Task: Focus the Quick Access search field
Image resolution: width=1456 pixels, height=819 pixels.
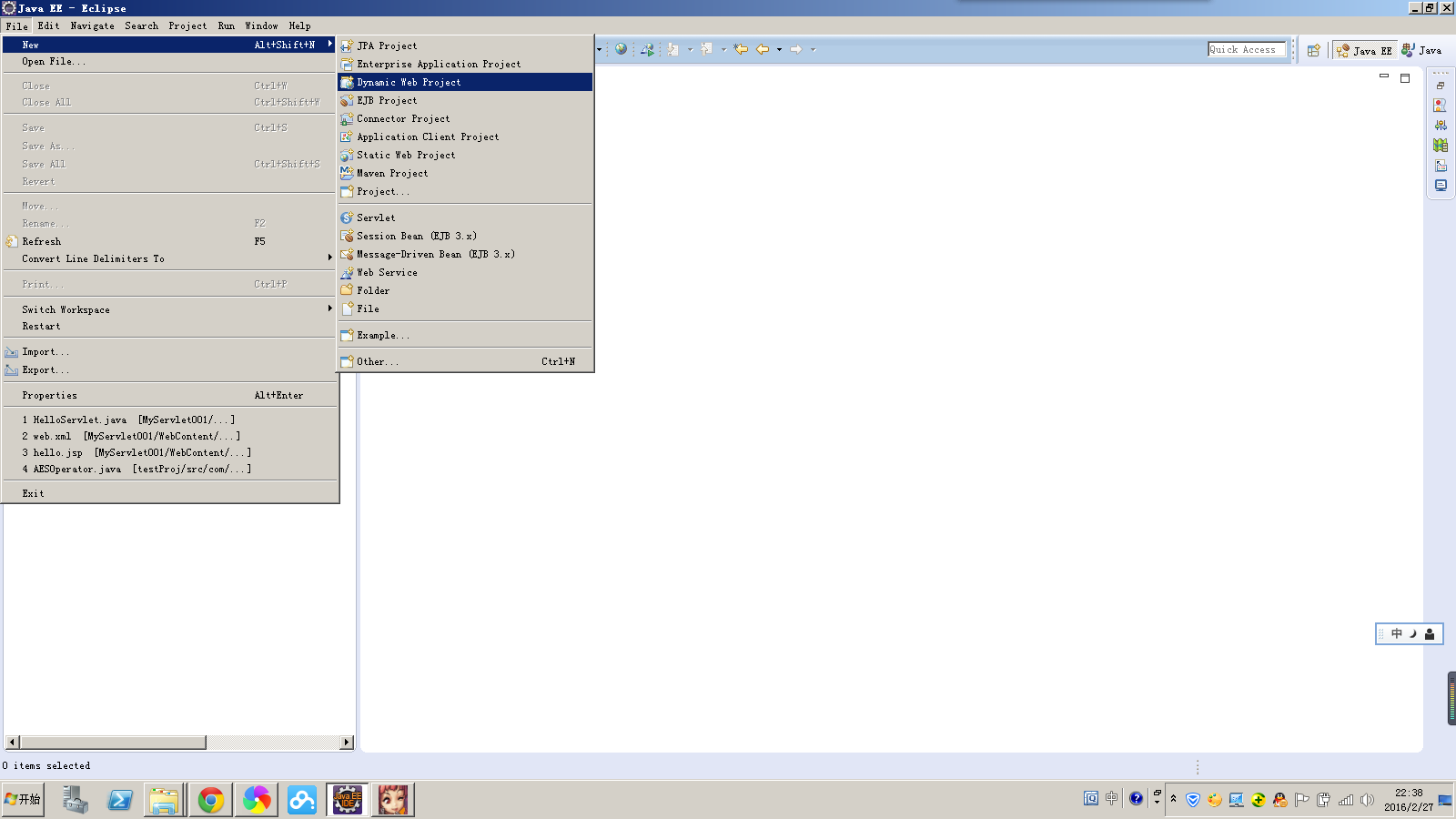Action: [x=1247, y=49]
